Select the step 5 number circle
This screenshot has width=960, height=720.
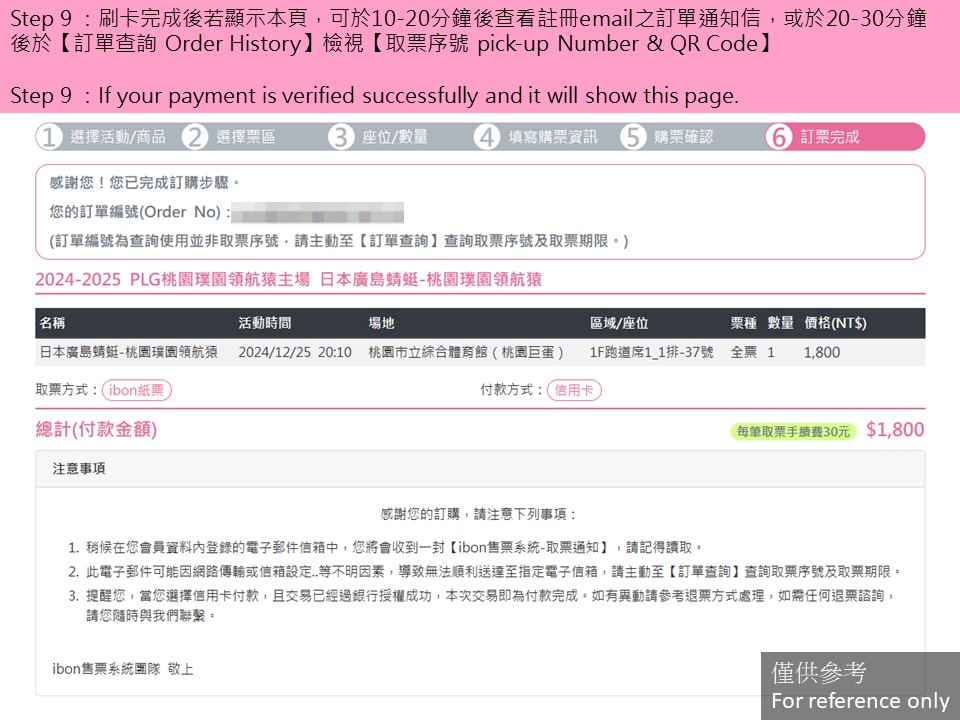point(633,137)
